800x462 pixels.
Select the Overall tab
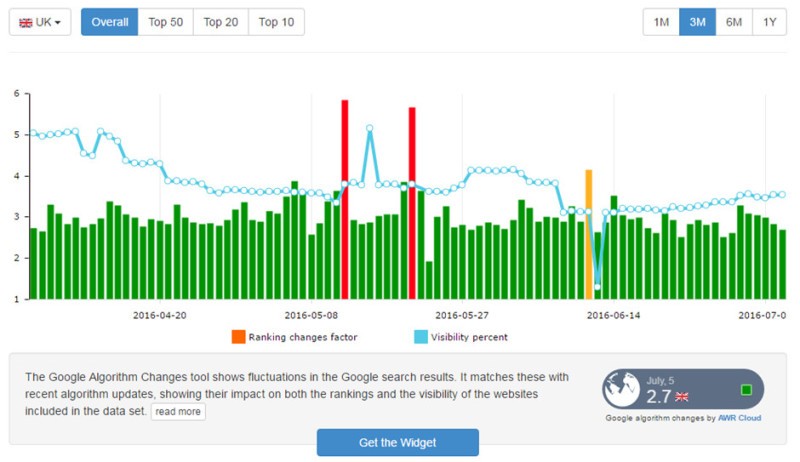[110, 22]
